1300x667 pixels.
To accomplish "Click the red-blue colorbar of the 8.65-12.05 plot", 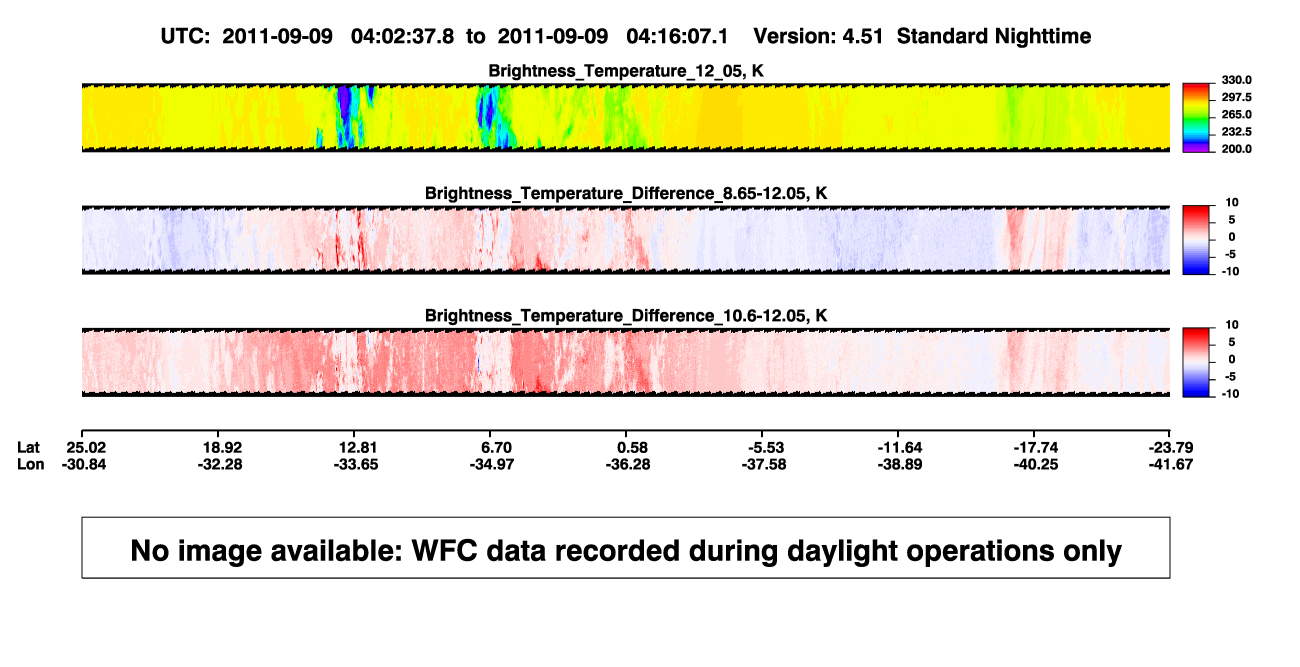I will (1197, 239).
